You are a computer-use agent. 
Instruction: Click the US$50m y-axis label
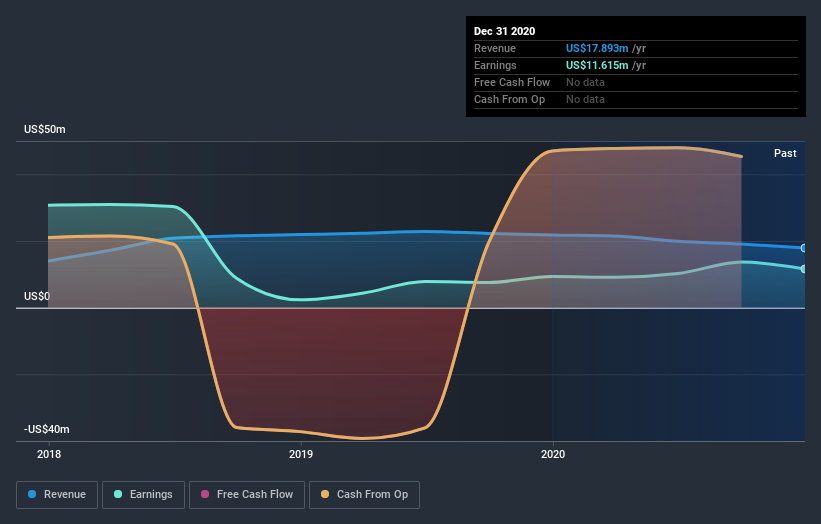(45, 129)
